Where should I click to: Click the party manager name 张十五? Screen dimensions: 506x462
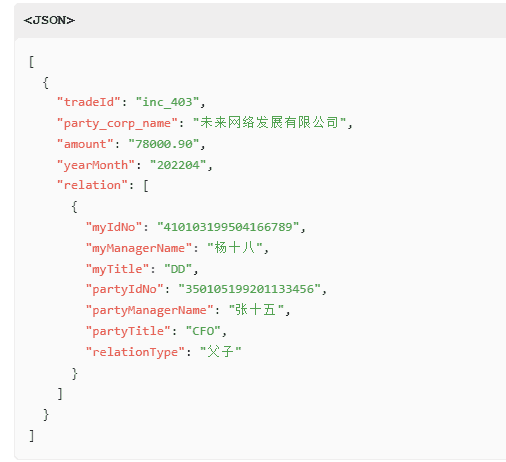pos(256,310)
